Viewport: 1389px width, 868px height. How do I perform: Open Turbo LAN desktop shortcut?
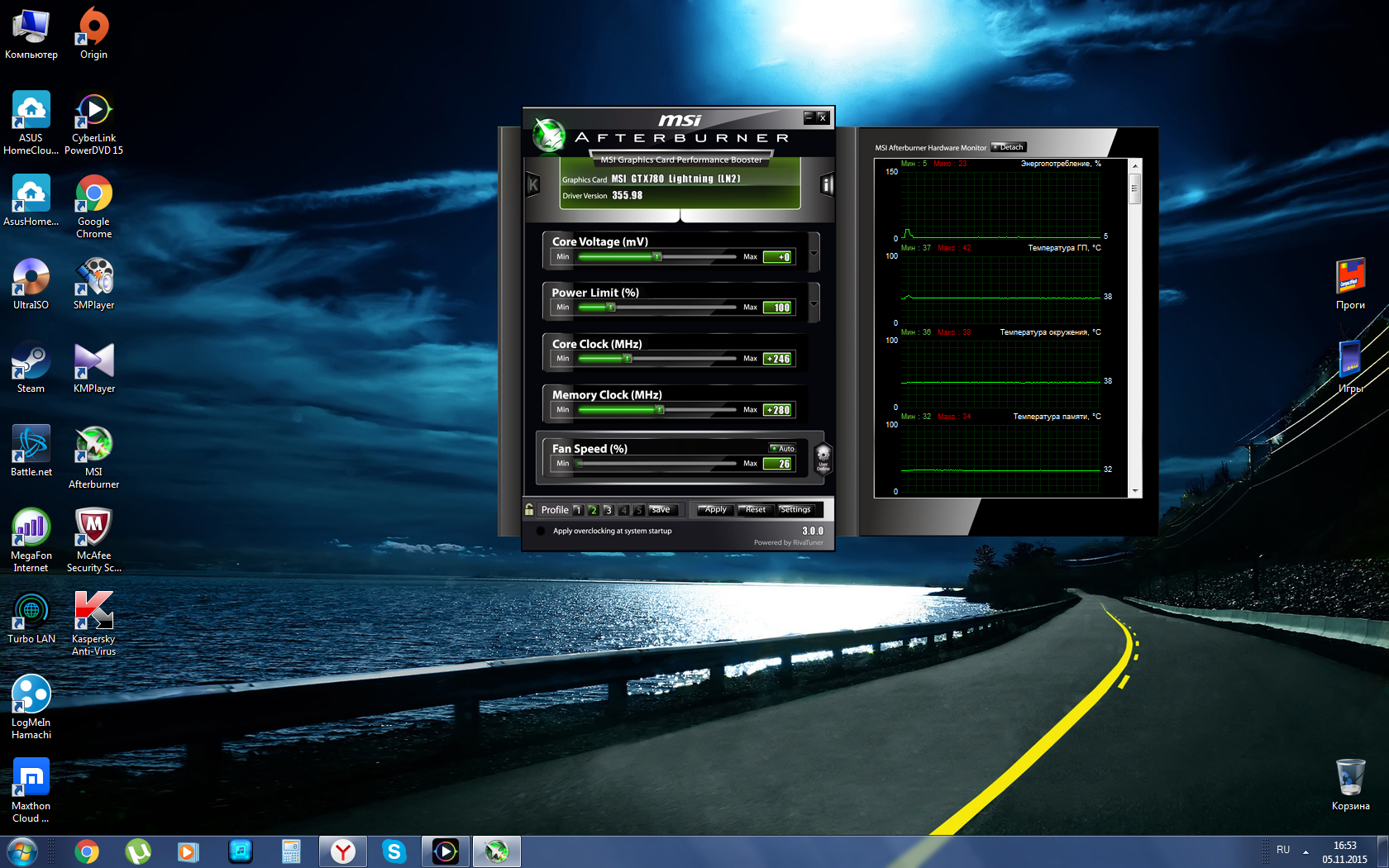[x=31, y=618]
